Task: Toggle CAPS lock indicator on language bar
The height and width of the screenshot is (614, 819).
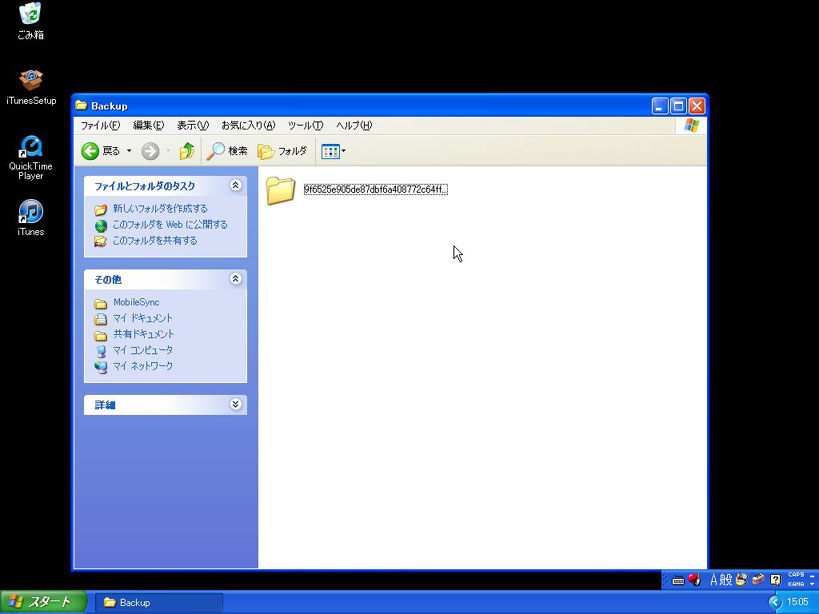Action: [796, 575]
